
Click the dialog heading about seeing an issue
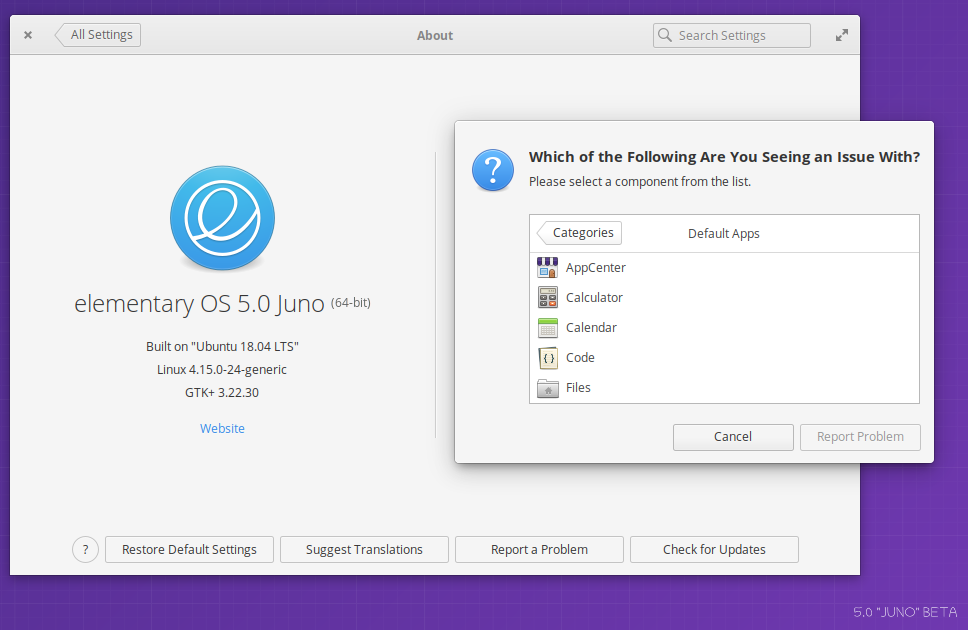pos(724,157)
